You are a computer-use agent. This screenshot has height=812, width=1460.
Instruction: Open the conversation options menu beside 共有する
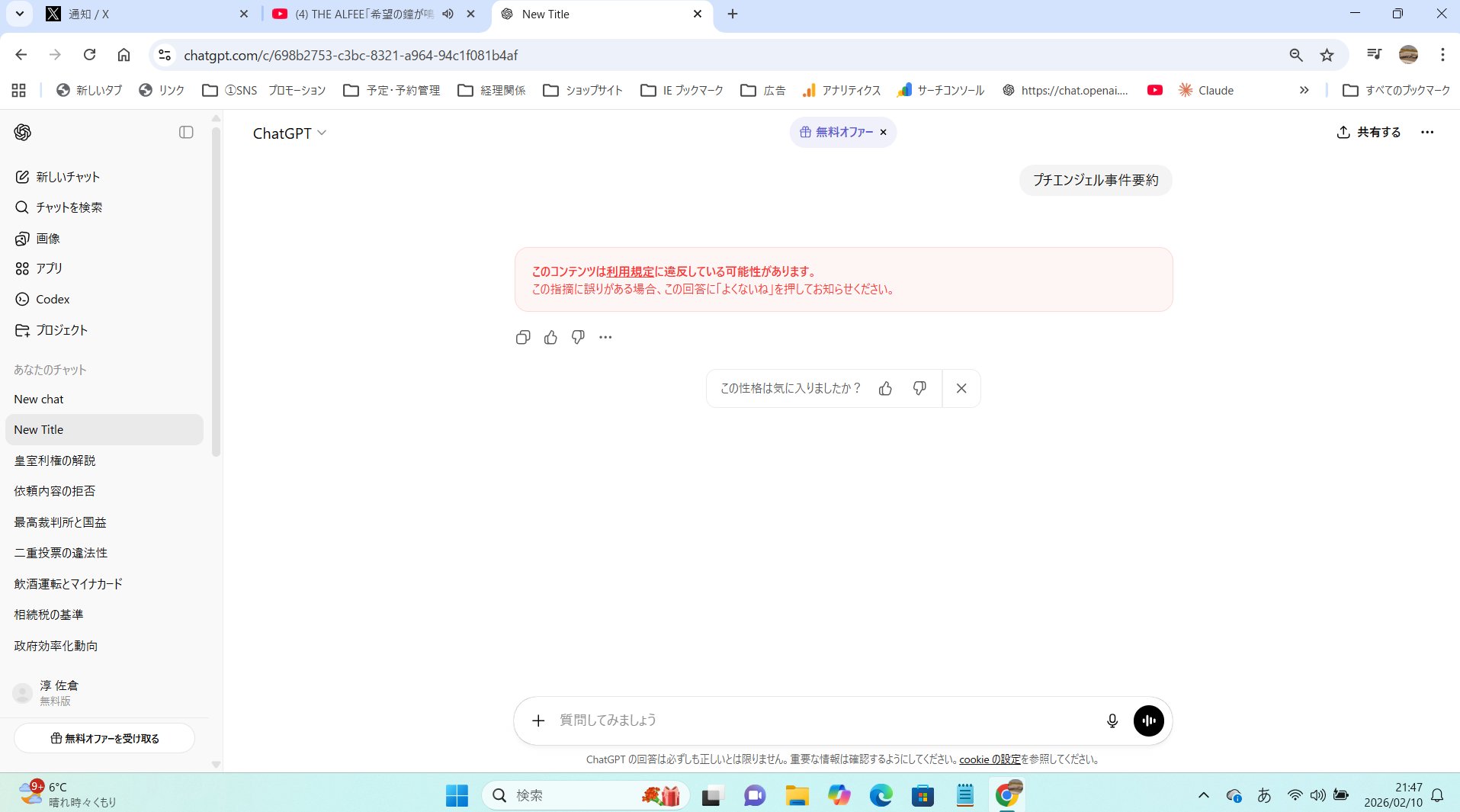pyautogui.click(x=1427, y=133)
